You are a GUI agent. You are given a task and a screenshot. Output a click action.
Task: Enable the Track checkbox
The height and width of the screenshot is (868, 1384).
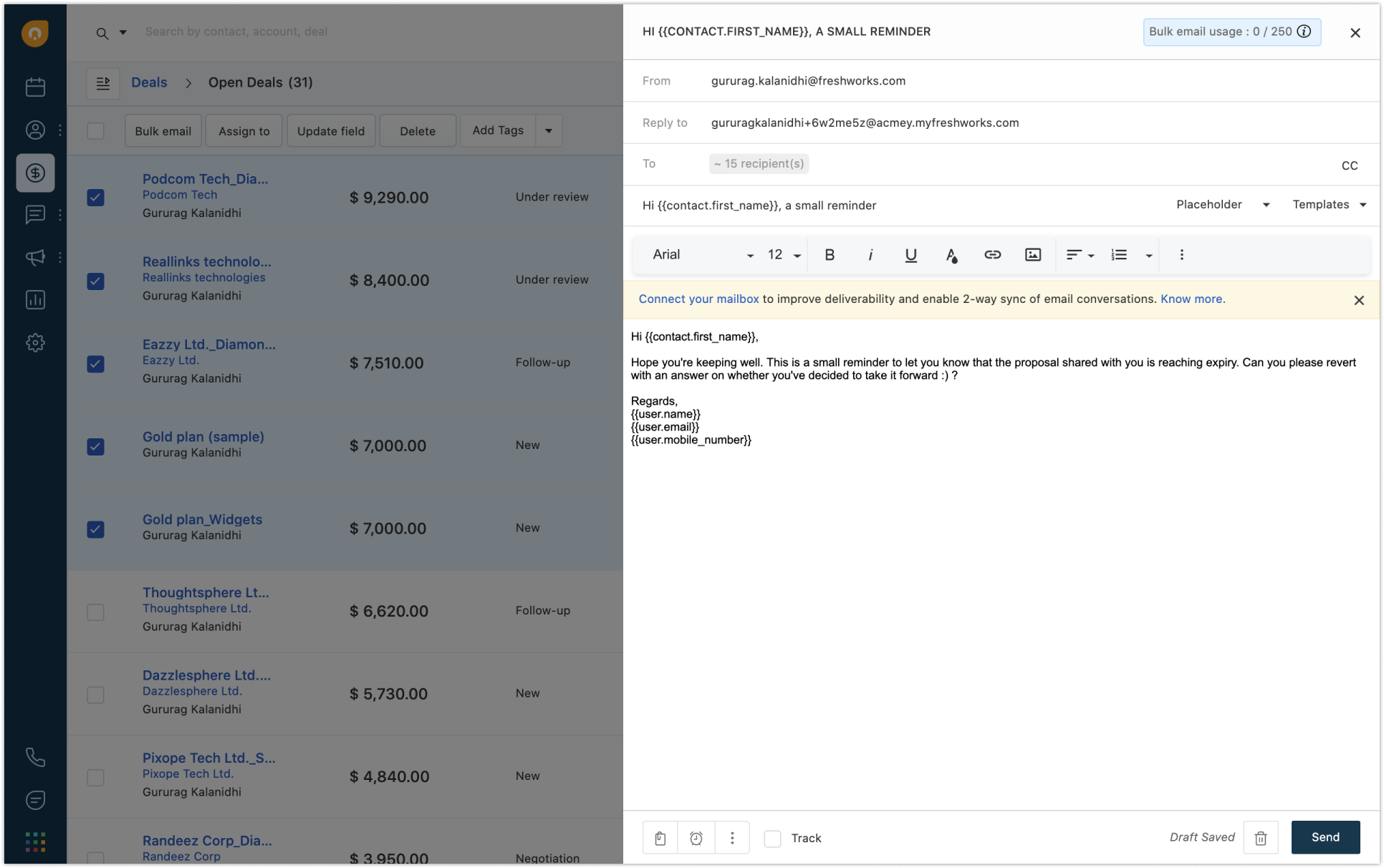[x=772, y=838]
